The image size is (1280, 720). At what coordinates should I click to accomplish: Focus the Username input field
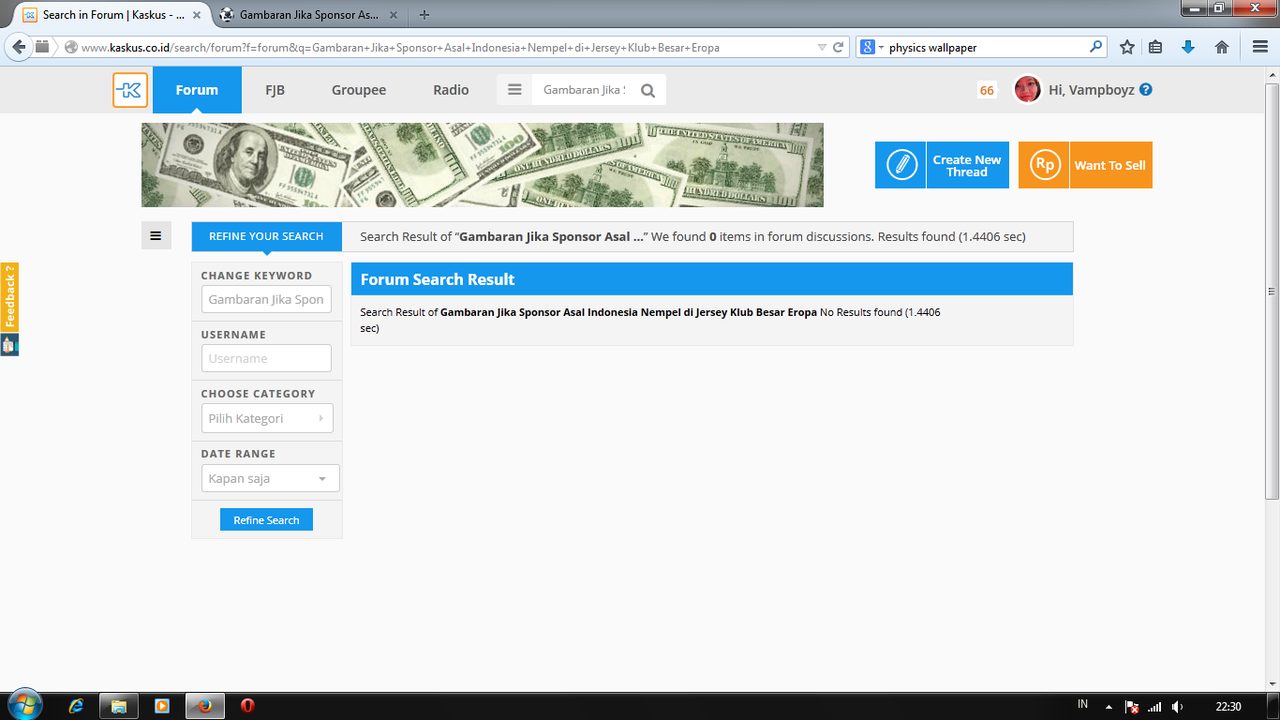click(266, 358)
